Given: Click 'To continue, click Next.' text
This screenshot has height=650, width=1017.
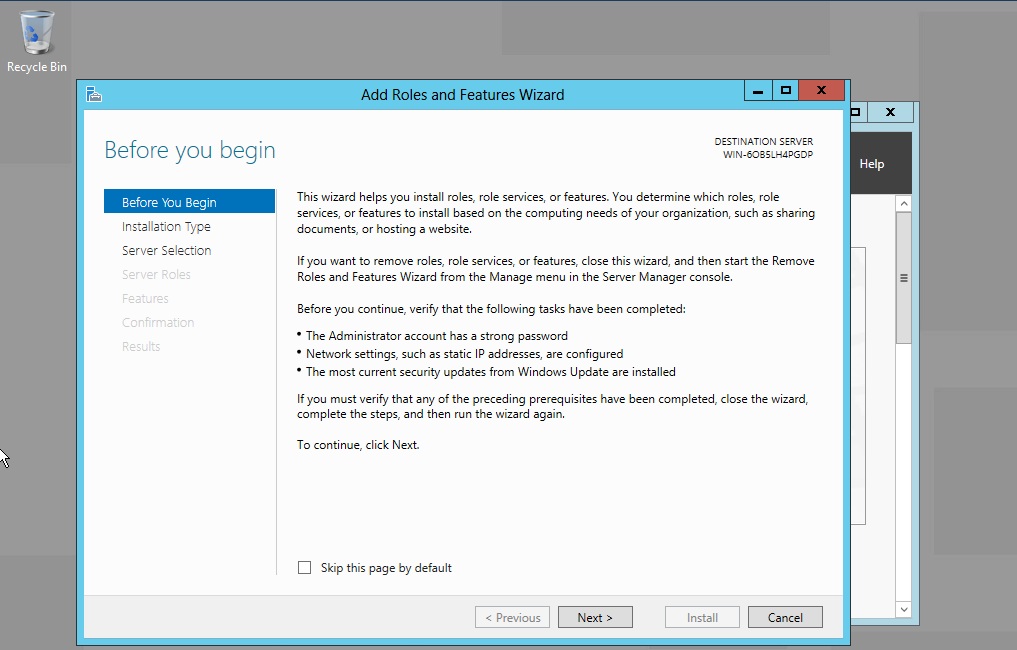Looking at the screenshot, I should [358, 445].
